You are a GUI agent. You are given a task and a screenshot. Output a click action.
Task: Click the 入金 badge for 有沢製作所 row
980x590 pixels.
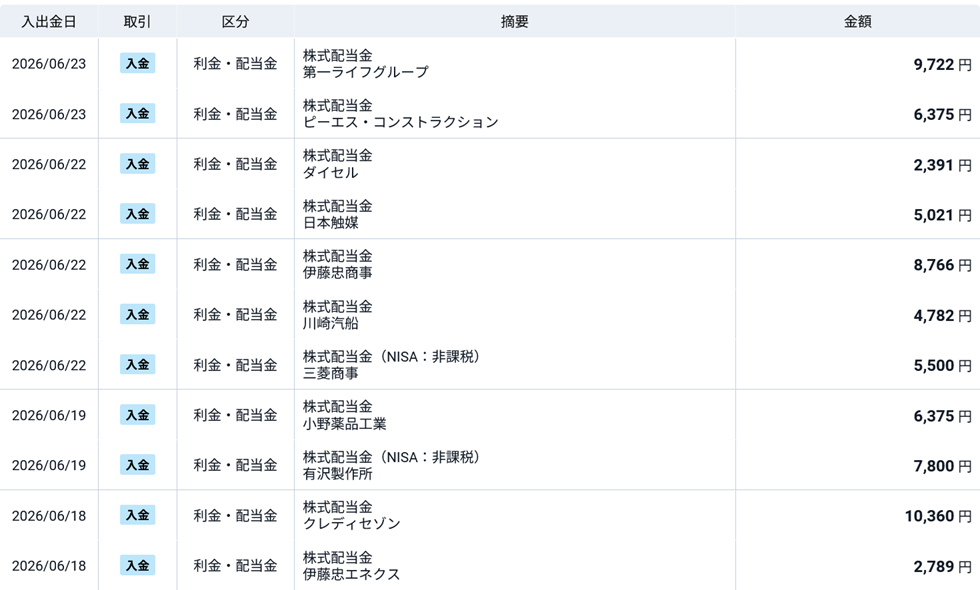click(x=138, y=465)
